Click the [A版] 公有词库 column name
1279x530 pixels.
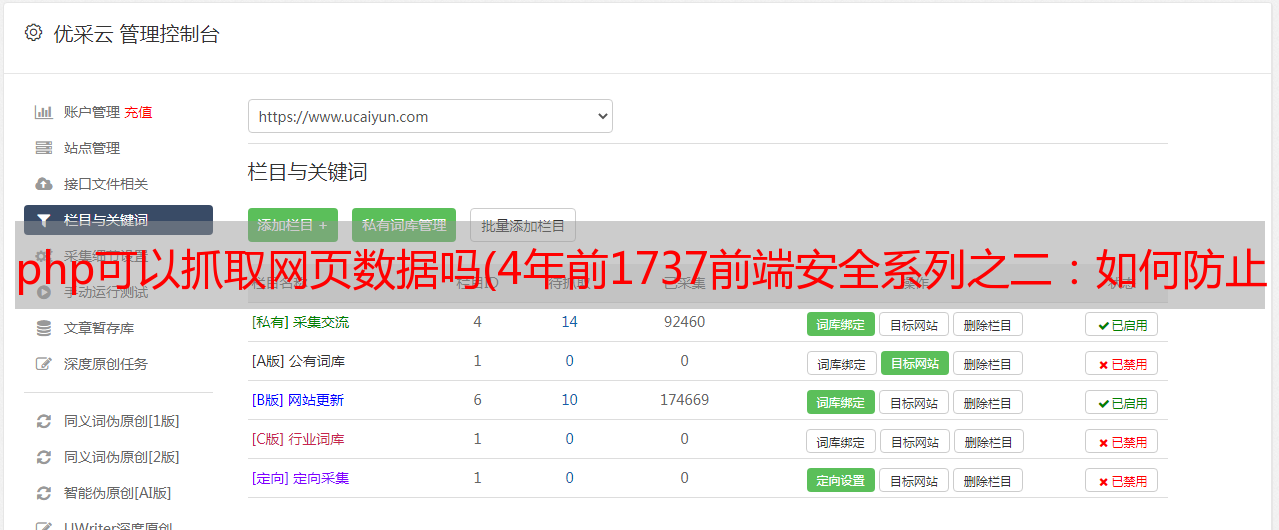tap(298, 361)
